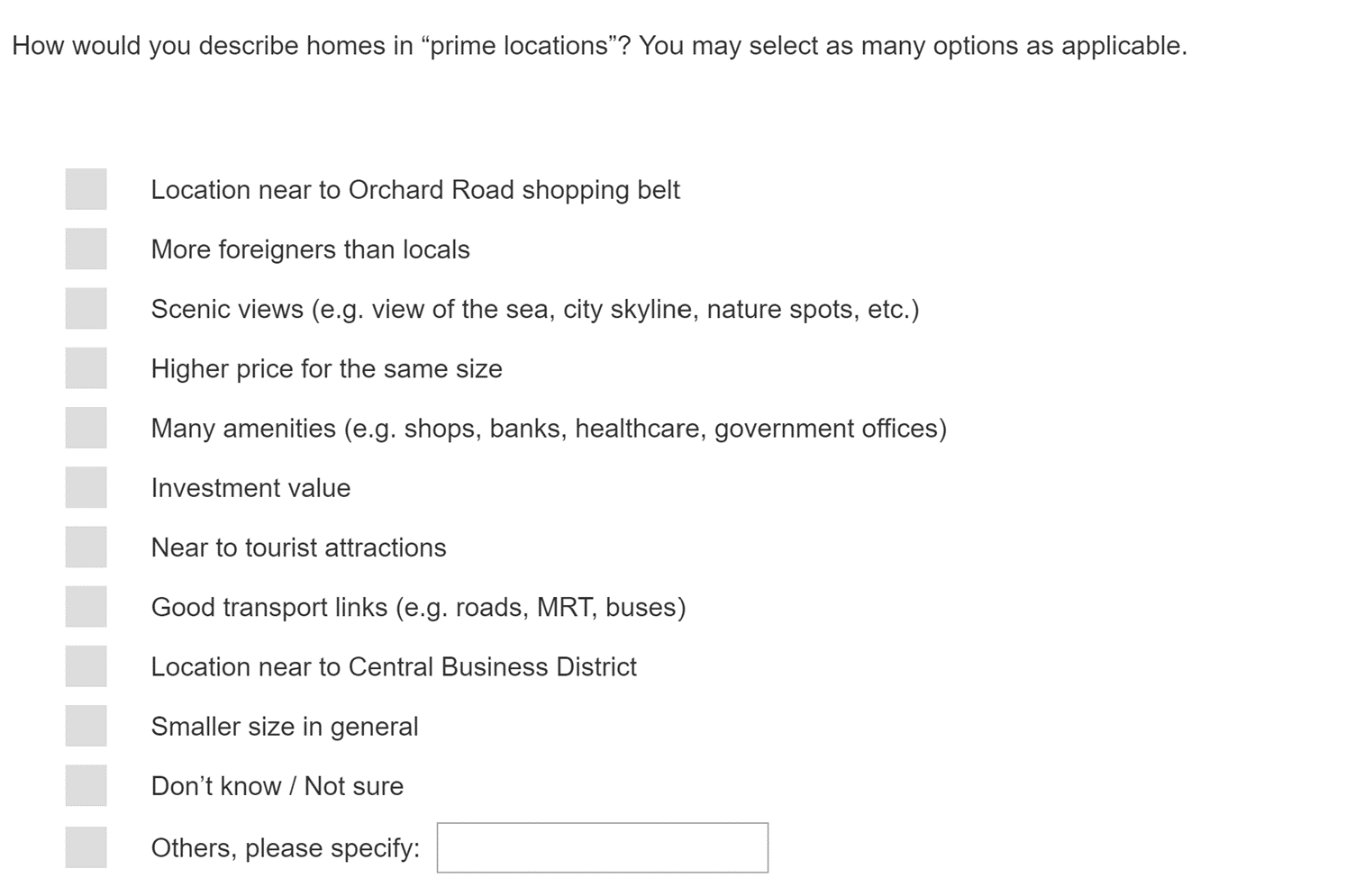Image resolution: width=1355 pixels, height=896 pixels.
Task: Check Higher price for the same size
Action: point(86,367)
